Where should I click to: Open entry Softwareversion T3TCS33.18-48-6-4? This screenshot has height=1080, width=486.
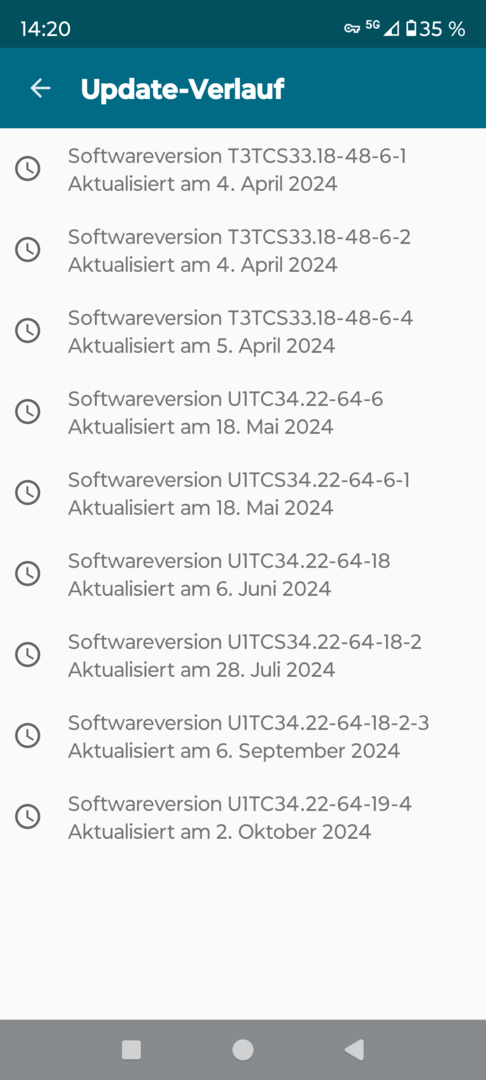click(243, 331)
